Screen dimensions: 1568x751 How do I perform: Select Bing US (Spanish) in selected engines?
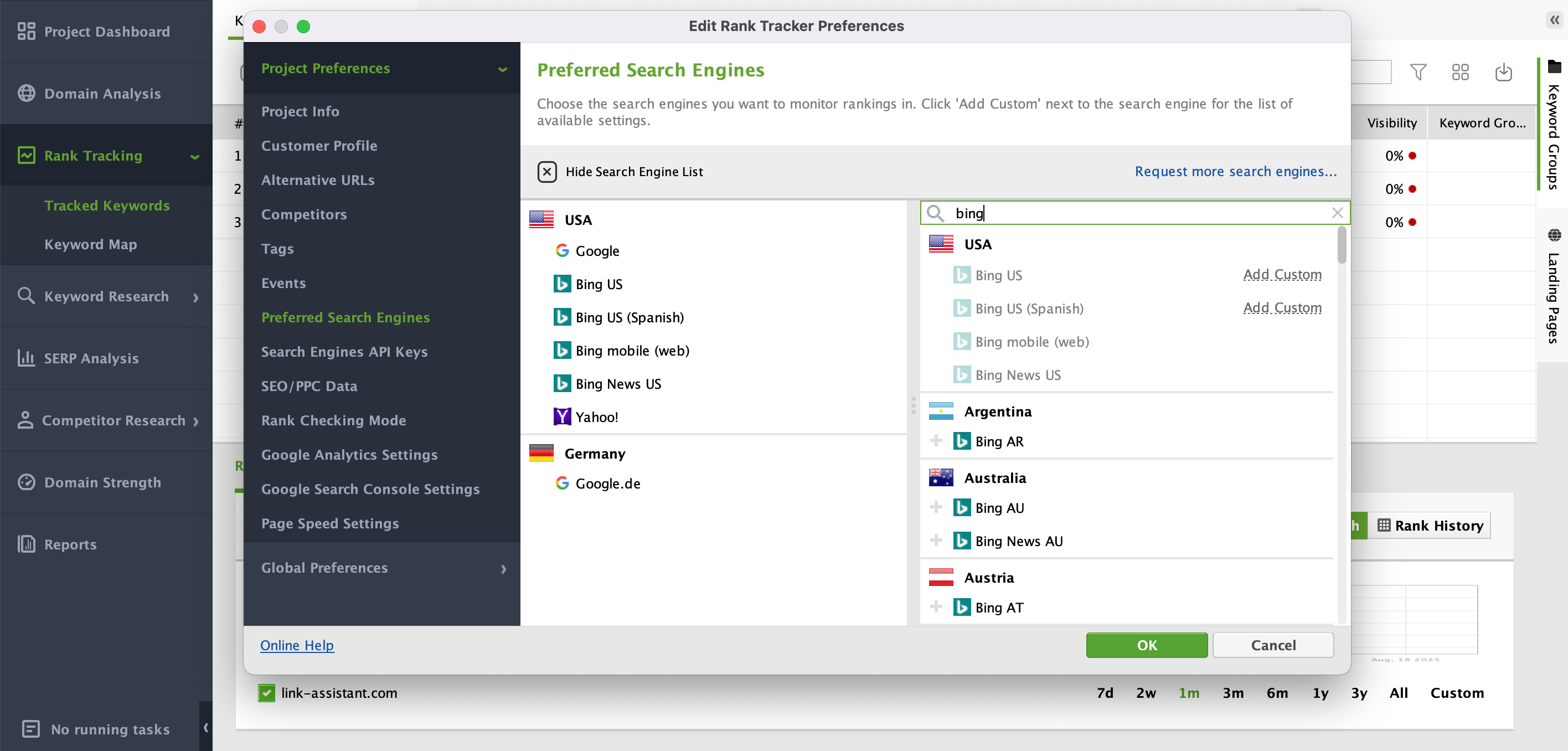619,317
